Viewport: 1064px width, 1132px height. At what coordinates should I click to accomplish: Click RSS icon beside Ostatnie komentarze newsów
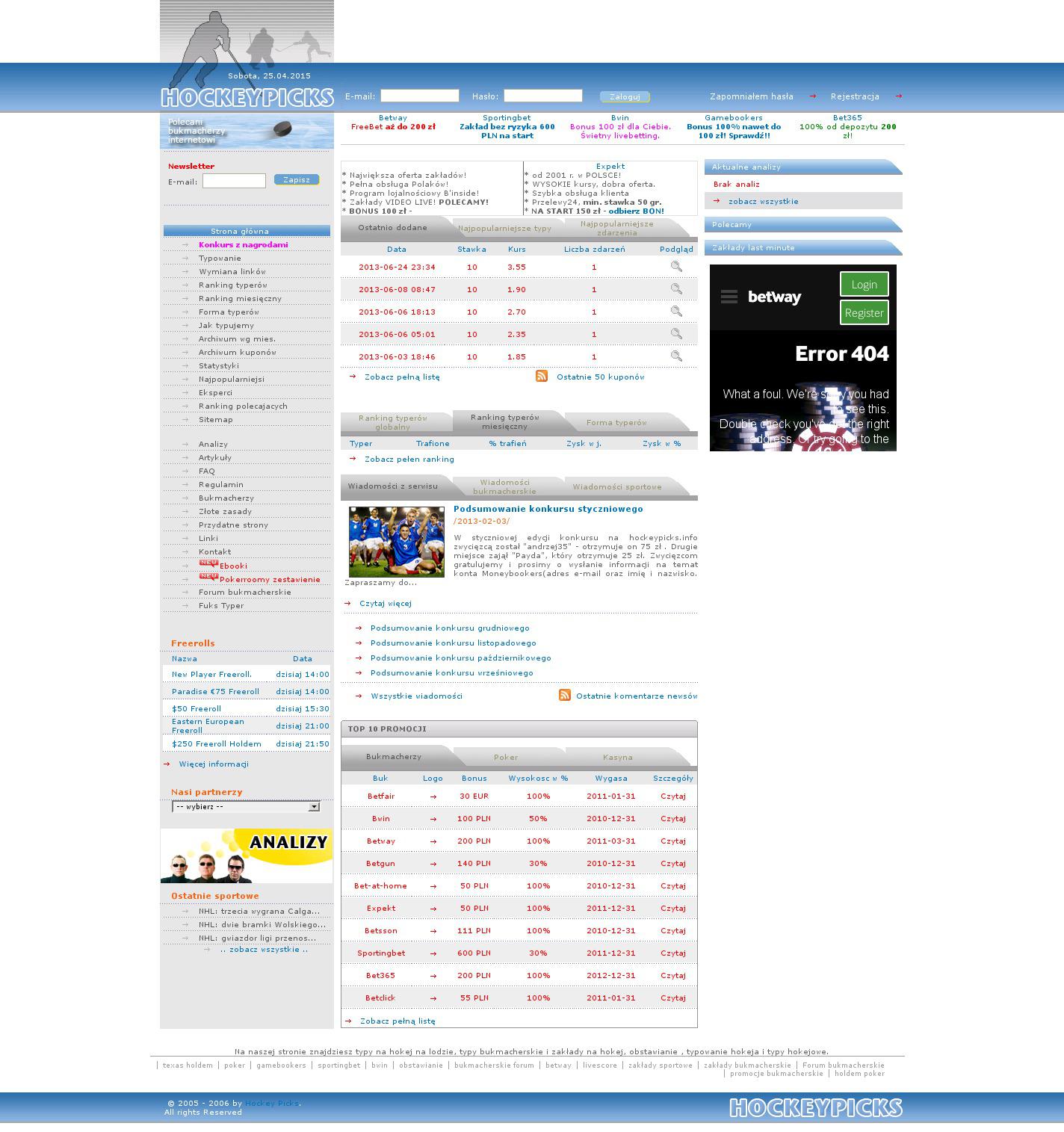[x=565, y=696]
